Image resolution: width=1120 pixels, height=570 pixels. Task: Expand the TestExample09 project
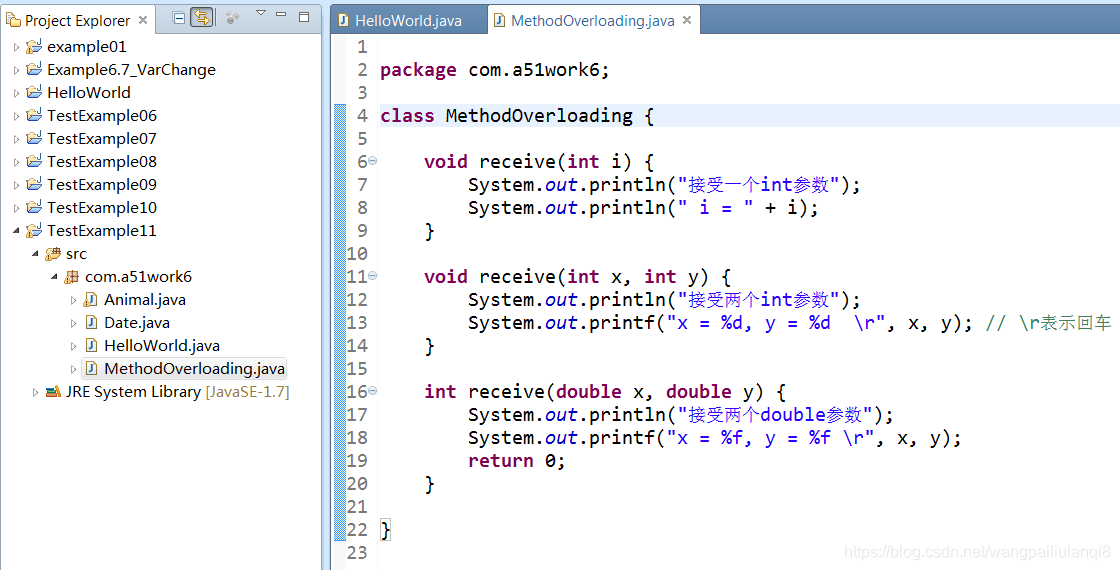click(x=16, y=185)
